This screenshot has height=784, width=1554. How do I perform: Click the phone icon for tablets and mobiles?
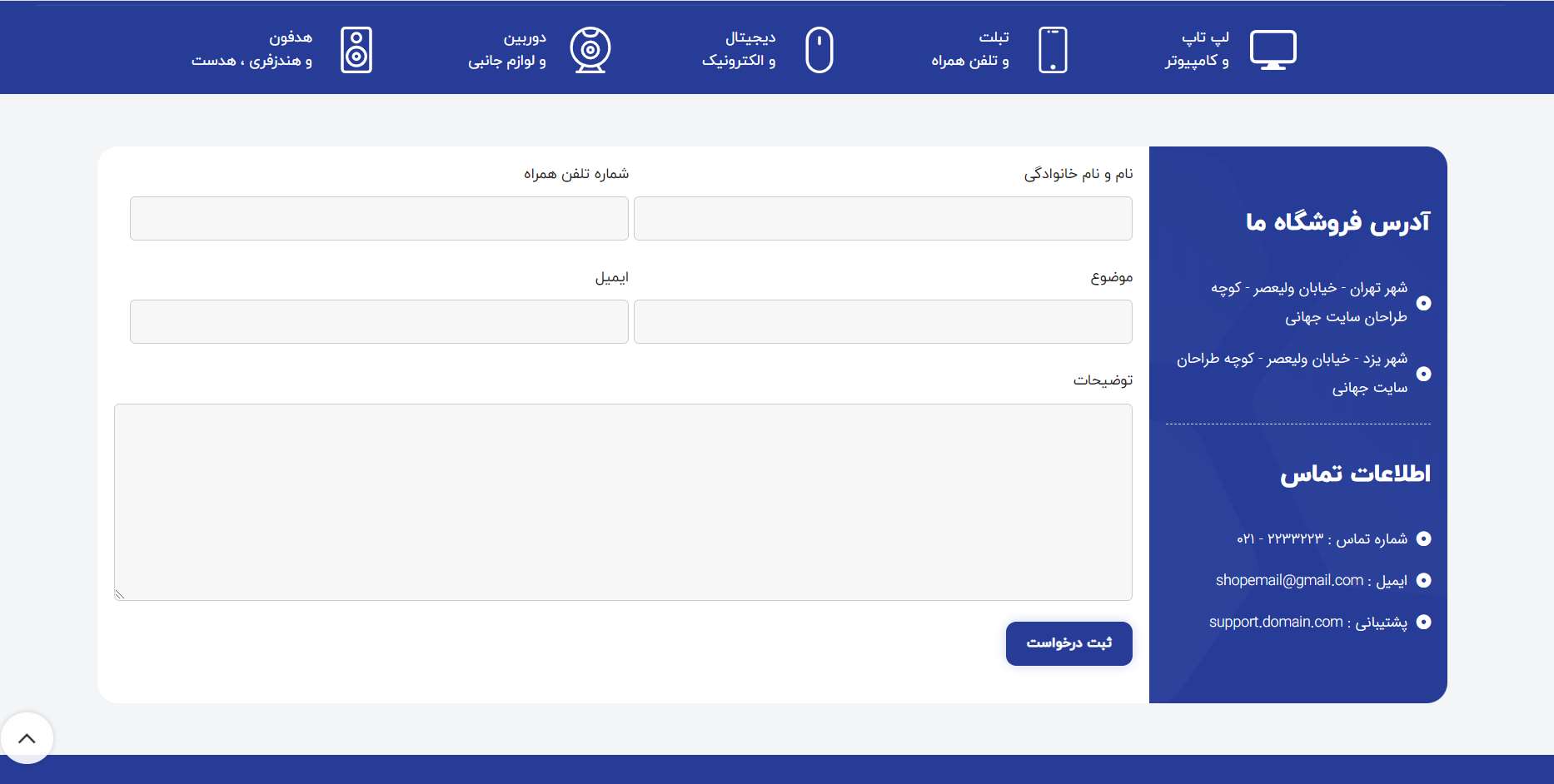pyautogui.click(x=1053, y=50)
